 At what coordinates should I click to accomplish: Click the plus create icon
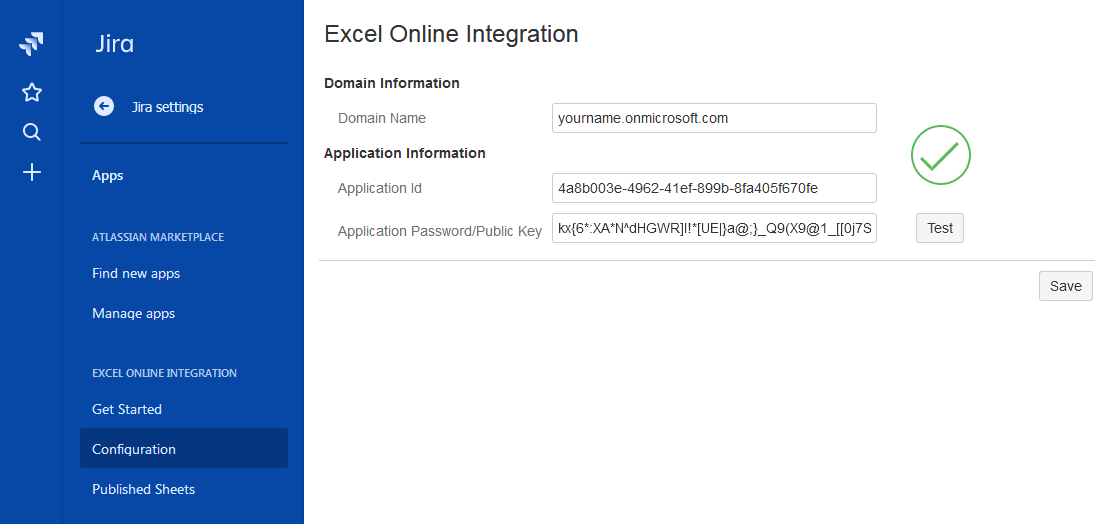[32, 173]
